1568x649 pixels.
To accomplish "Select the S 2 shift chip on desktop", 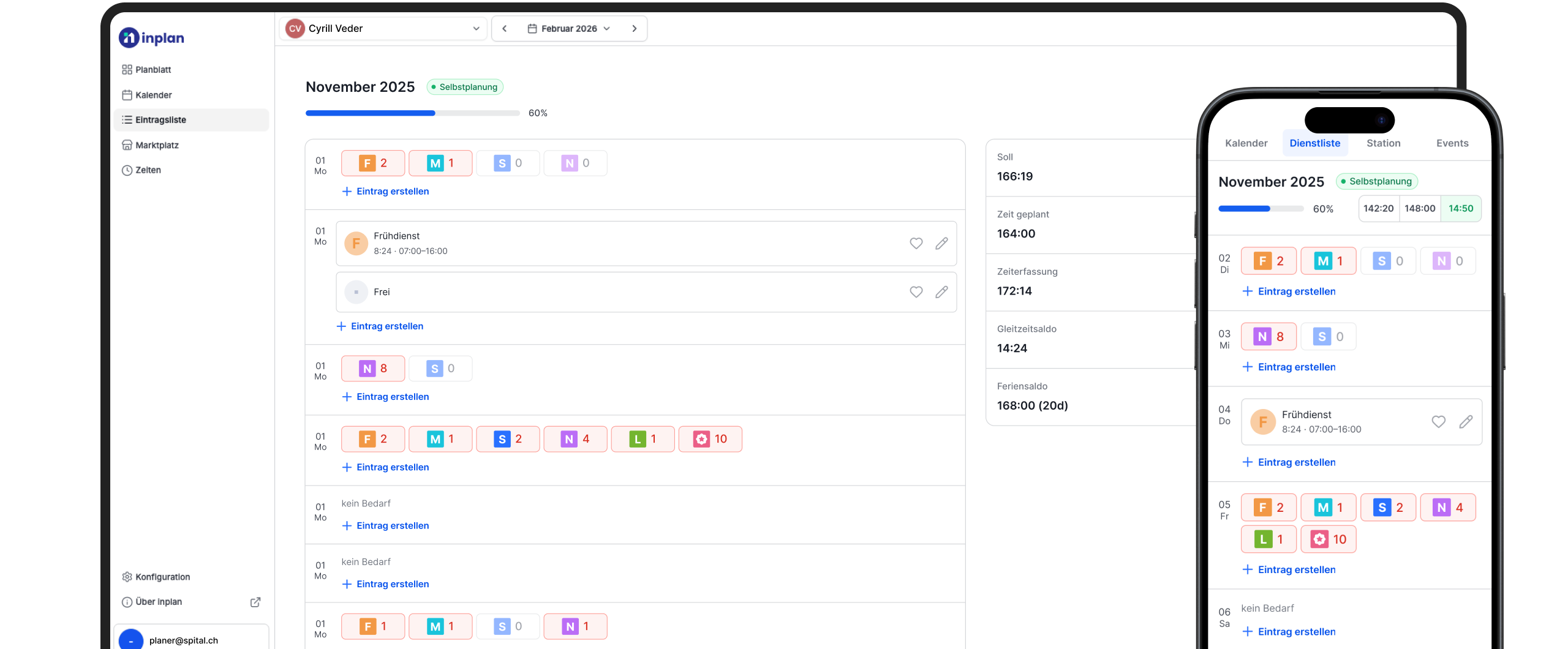I will [508, 439].
